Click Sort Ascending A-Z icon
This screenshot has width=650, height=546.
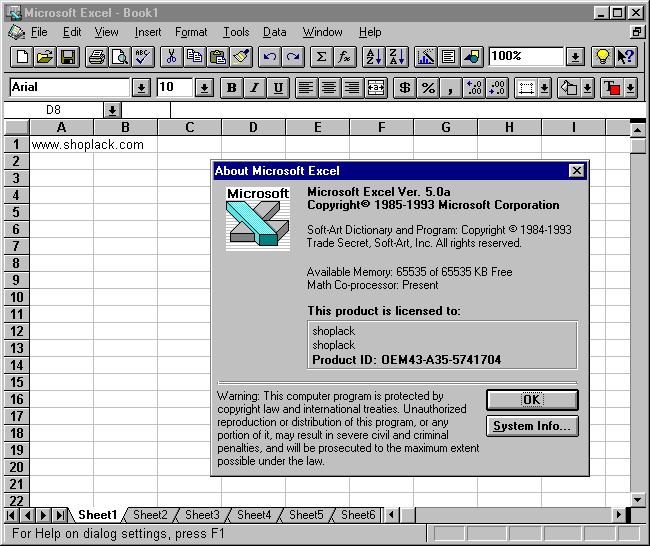point(374,56)
